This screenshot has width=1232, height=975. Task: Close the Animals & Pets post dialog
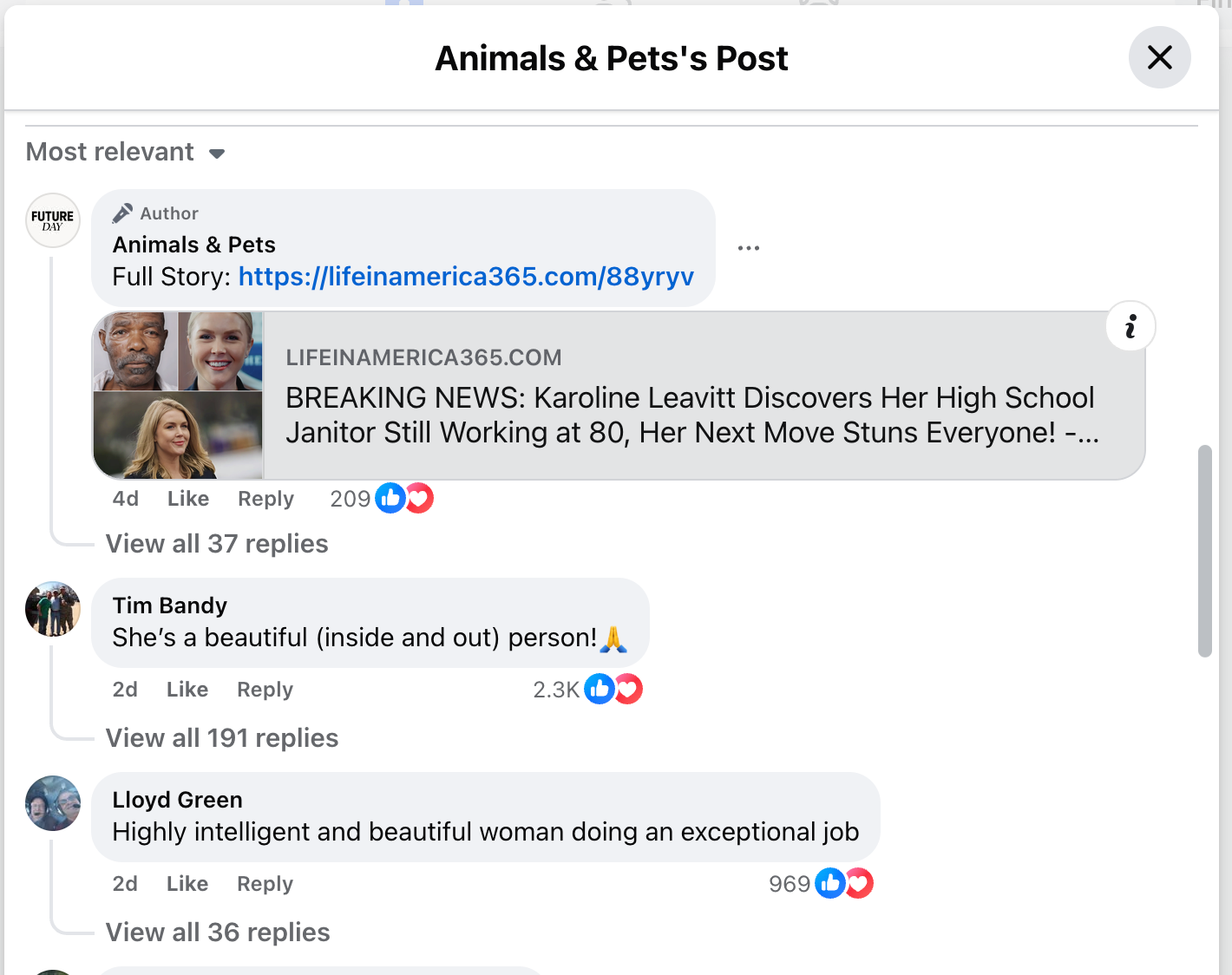1159,57
